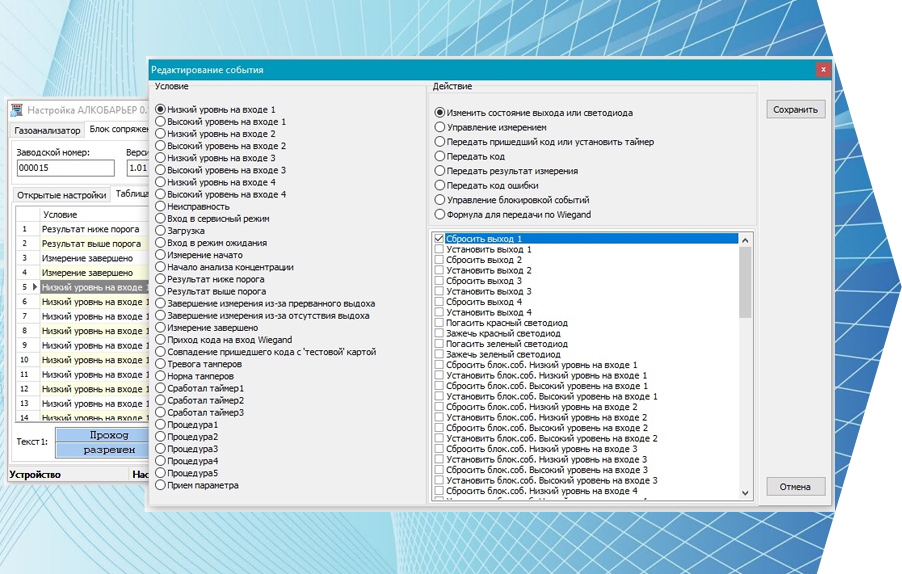Viewport: 902px width, 574px height.
Task: Select table row 1 'Результат ниже порога'
Action: (x=82, y=229)
